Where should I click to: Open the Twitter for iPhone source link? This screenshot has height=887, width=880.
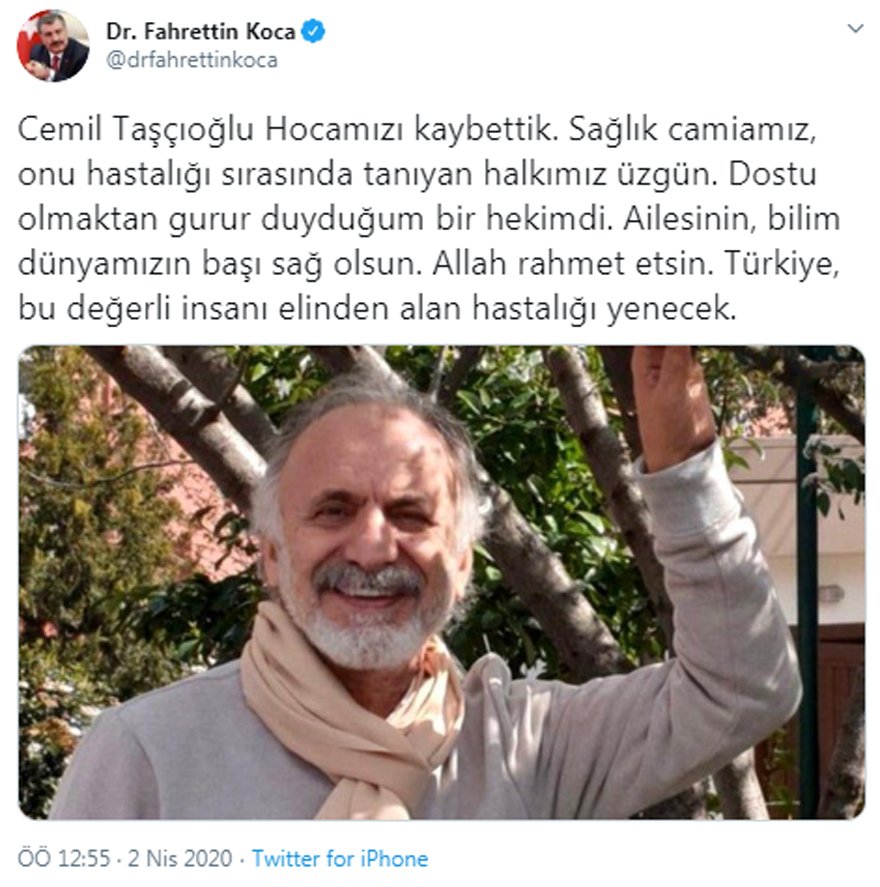[340, 858]
